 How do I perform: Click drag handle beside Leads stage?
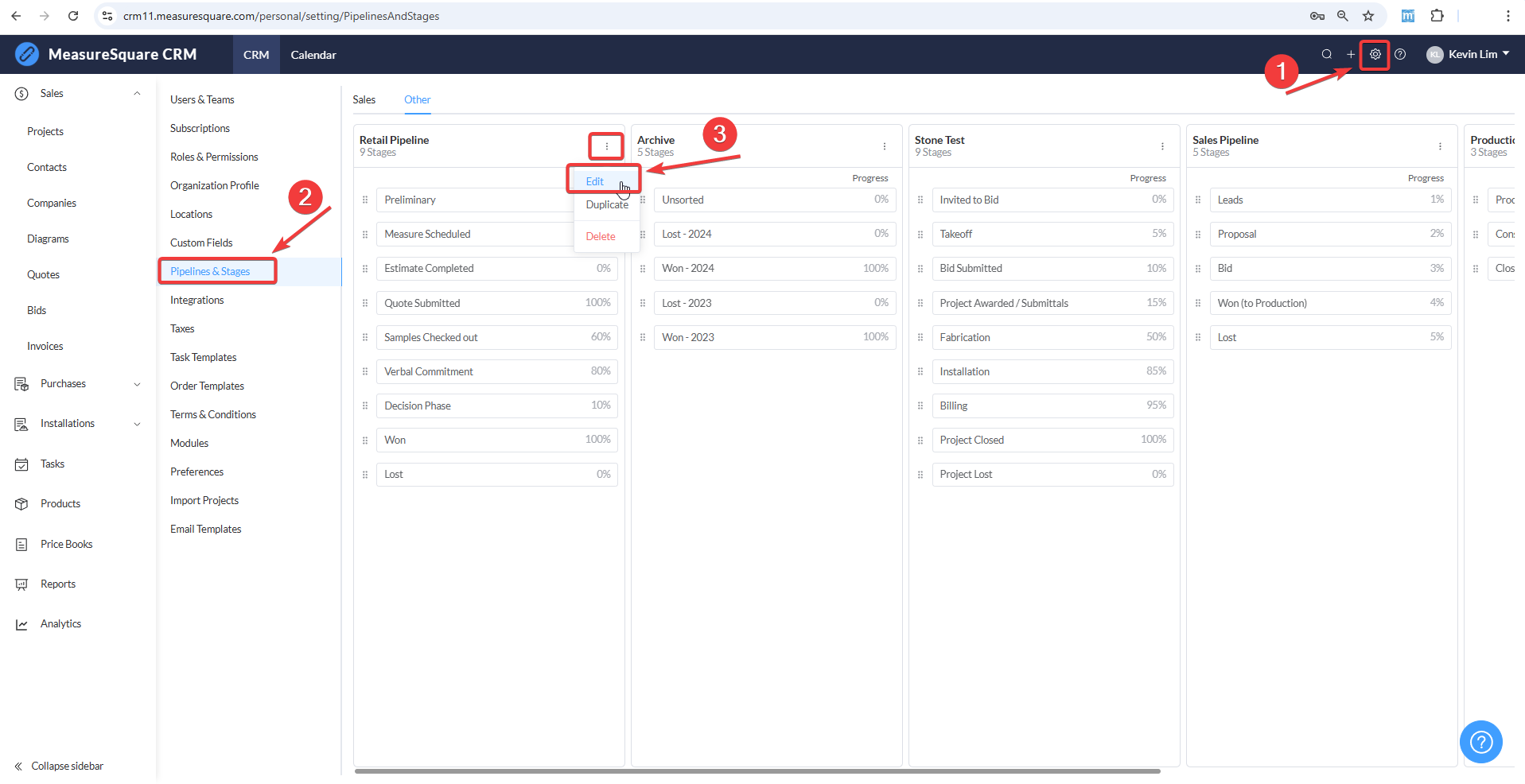click(x=1198, y=200)
